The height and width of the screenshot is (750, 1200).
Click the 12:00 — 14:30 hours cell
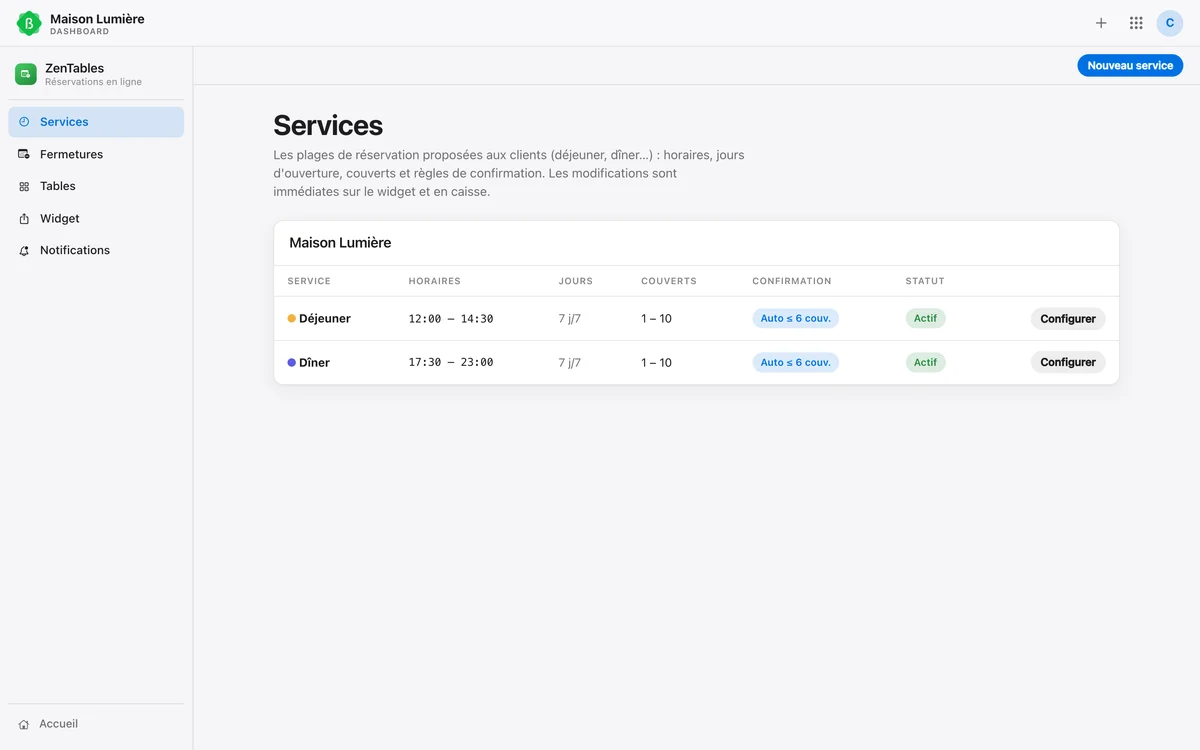click(451, 319)
